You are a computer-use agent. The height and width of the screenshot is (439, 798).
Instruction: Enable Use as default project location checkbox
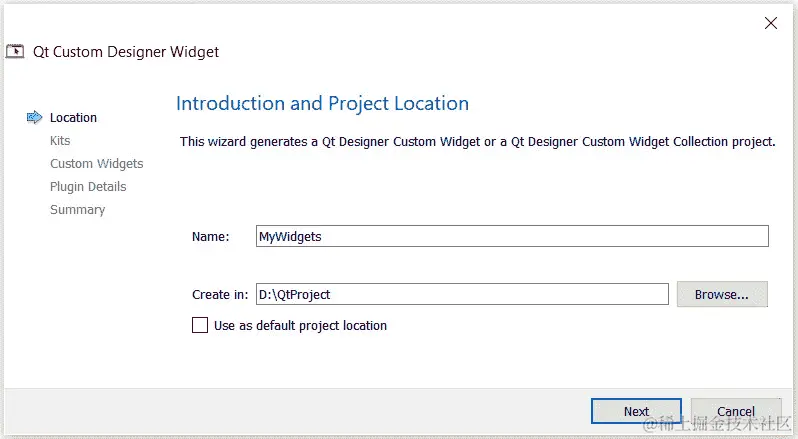click(x=200, y=325)
